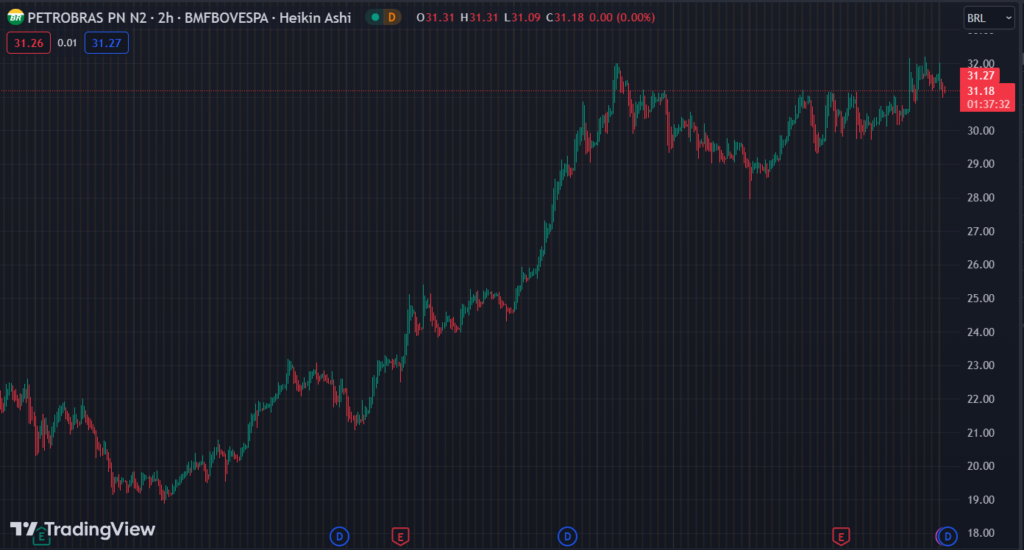This screenshot has width=1024, height=550.
Task: Click the orange delayed-data D indicator
Action: 392,18
